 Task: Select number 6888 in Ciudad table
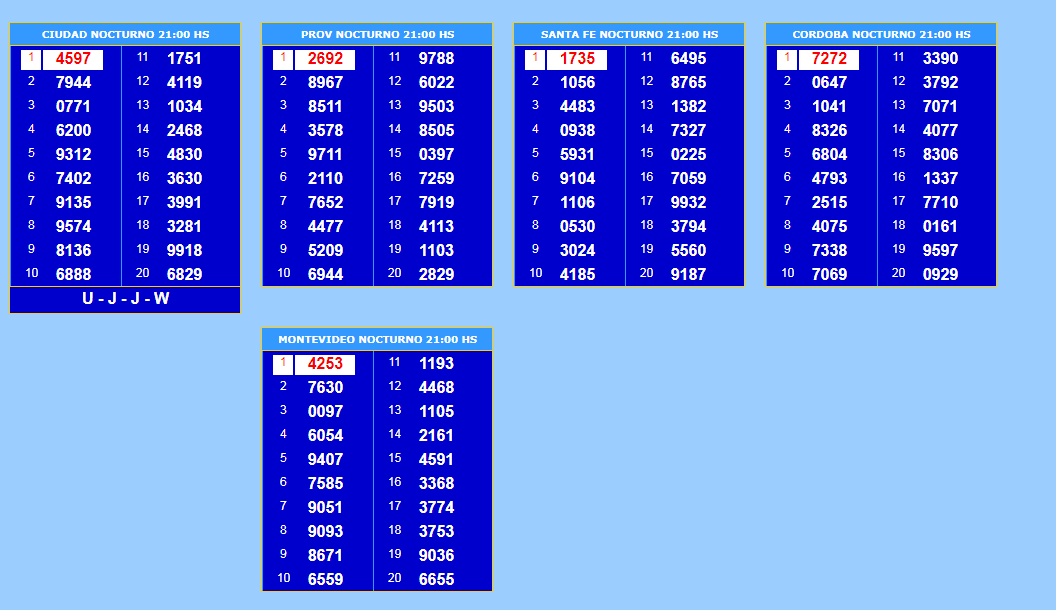point(73,274)
